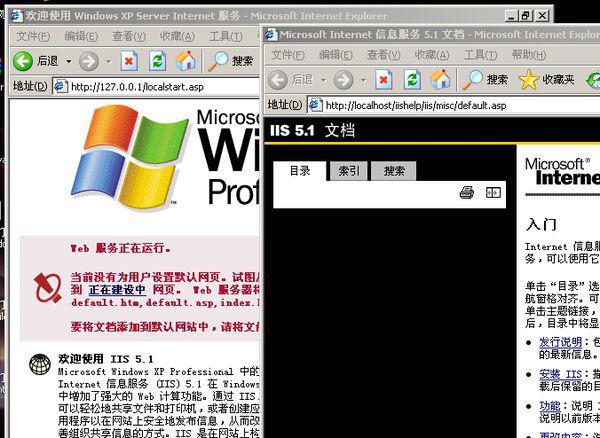Image resolution: width=600 pixels, height=438 pixels.
Task: Go Home in Windows XP Server window
Action: (x=186, y=61)
